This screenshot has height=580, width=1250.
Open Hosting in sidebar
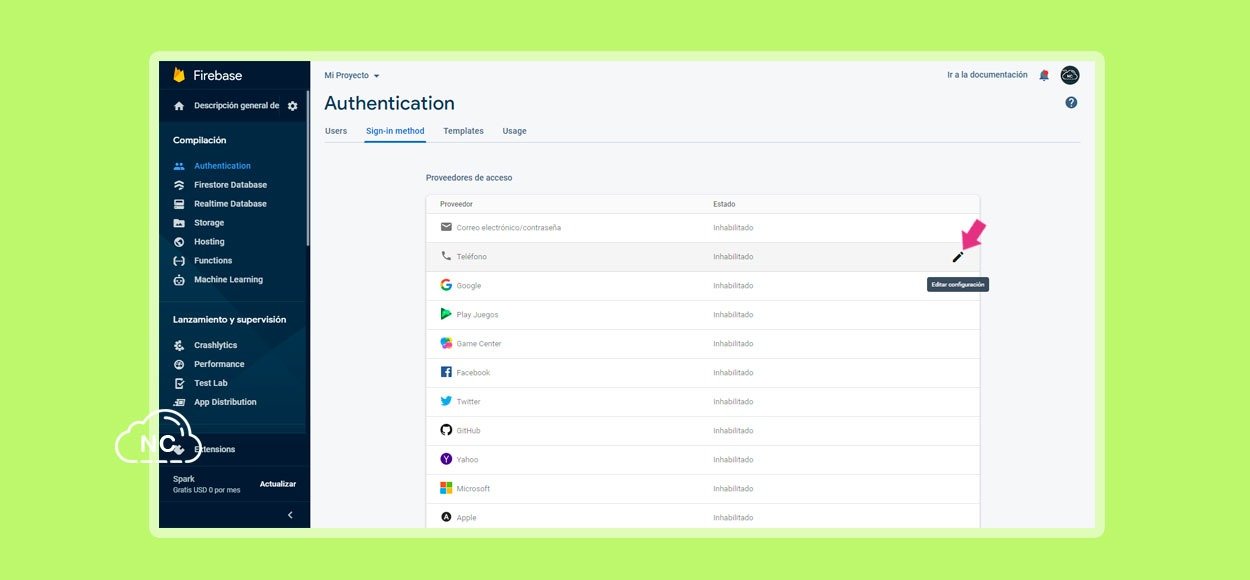pos(209,242)
